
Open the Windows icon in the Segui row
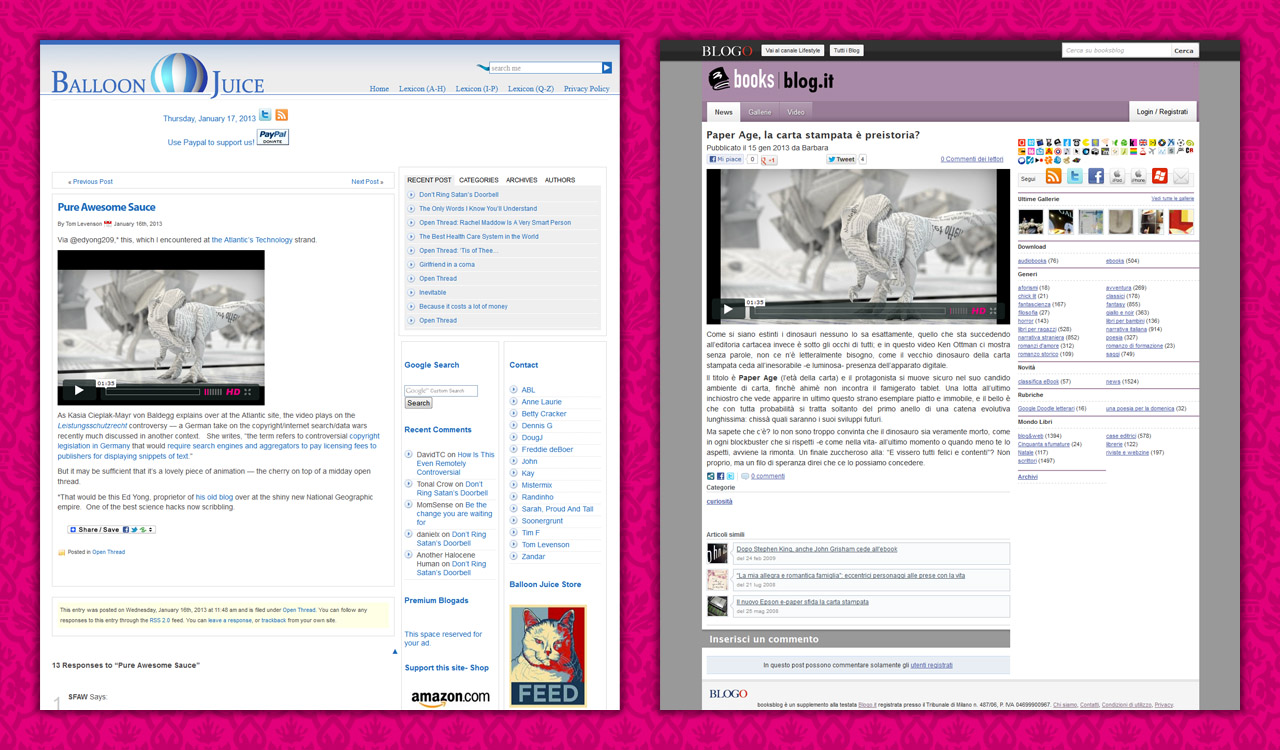(x=1160, y=177)
